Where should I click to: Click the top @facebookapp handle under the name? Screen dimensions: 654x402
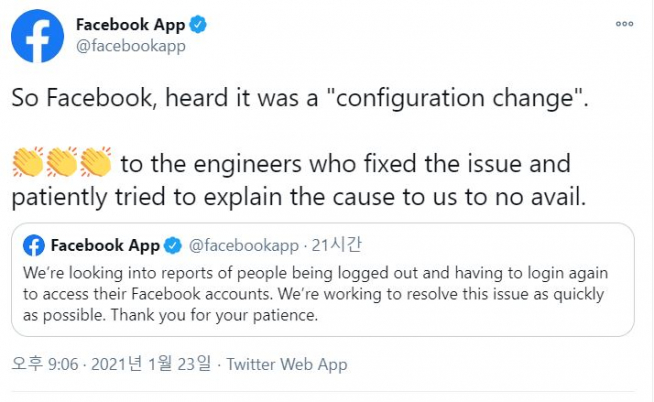(130, 46)
